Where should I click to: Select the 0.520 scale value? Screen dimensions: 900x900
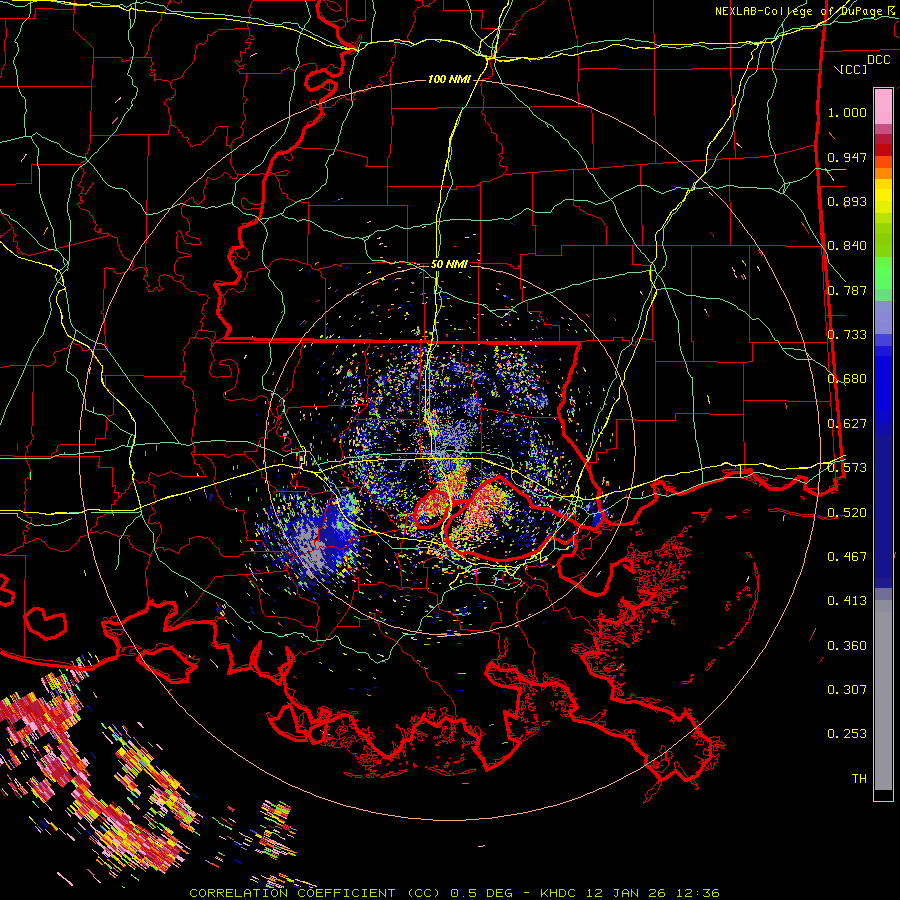coord(847,513)
